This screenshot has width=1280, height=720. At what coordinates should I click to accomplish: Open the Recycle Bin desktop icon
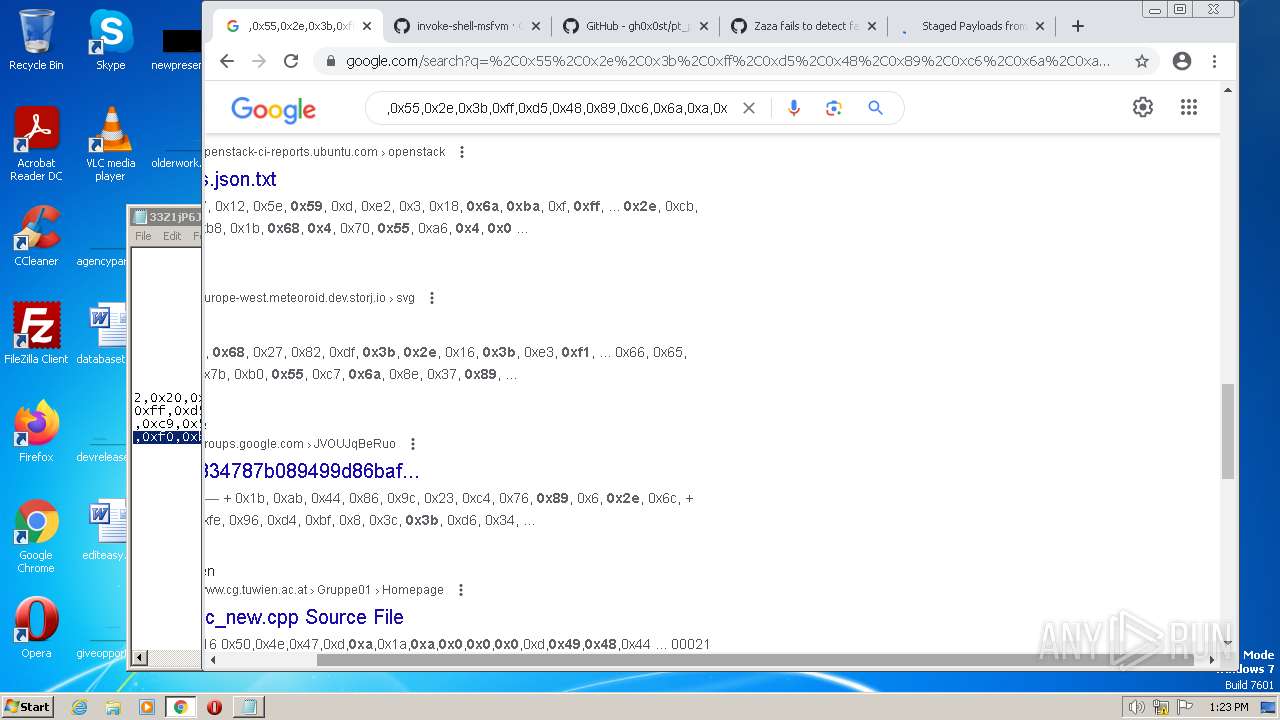(x=36, y=40)
